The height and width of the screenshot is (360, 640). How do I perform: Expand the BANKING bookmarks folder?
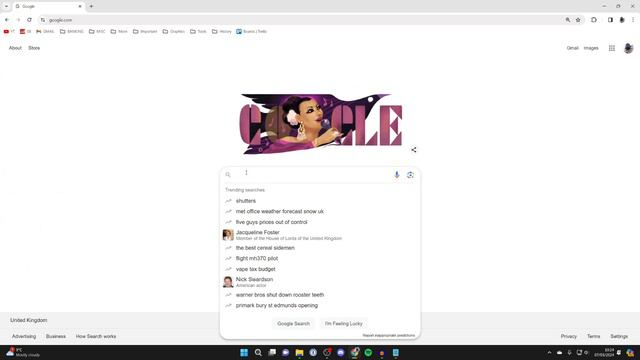point(71,31)
